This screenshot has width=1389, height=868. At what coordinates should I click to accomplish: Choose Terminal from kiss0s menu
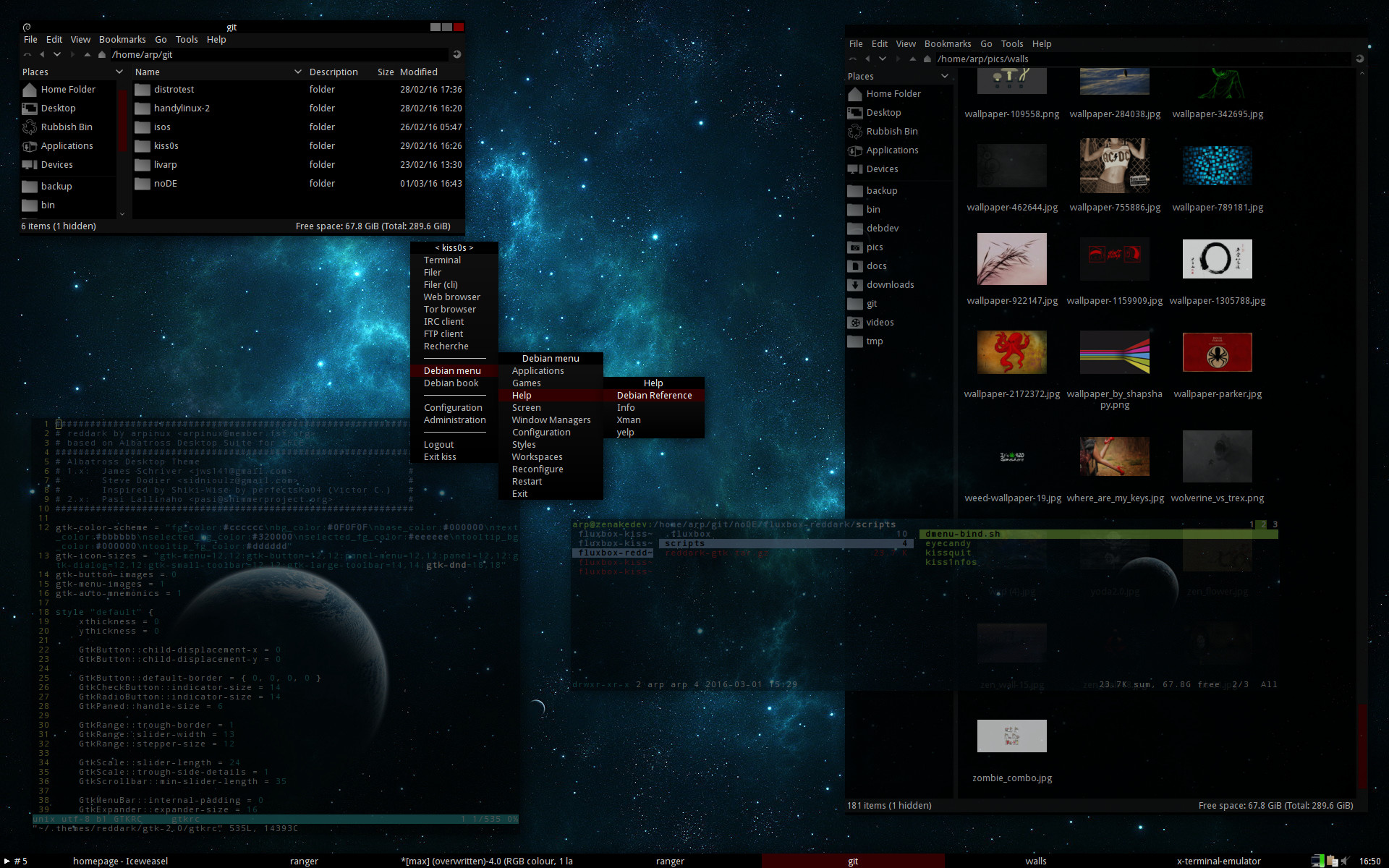pyautogui.click(x=454, y=260)
